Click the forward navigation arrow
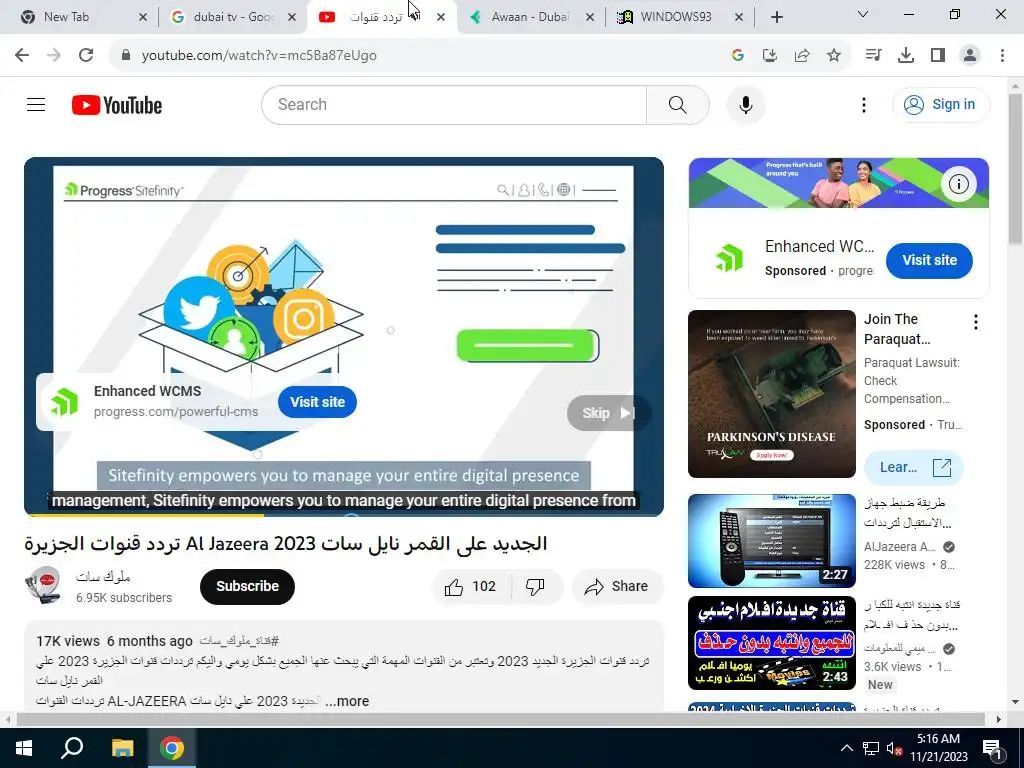This screenshot has height=768, width=1024. tap(54, 56)
